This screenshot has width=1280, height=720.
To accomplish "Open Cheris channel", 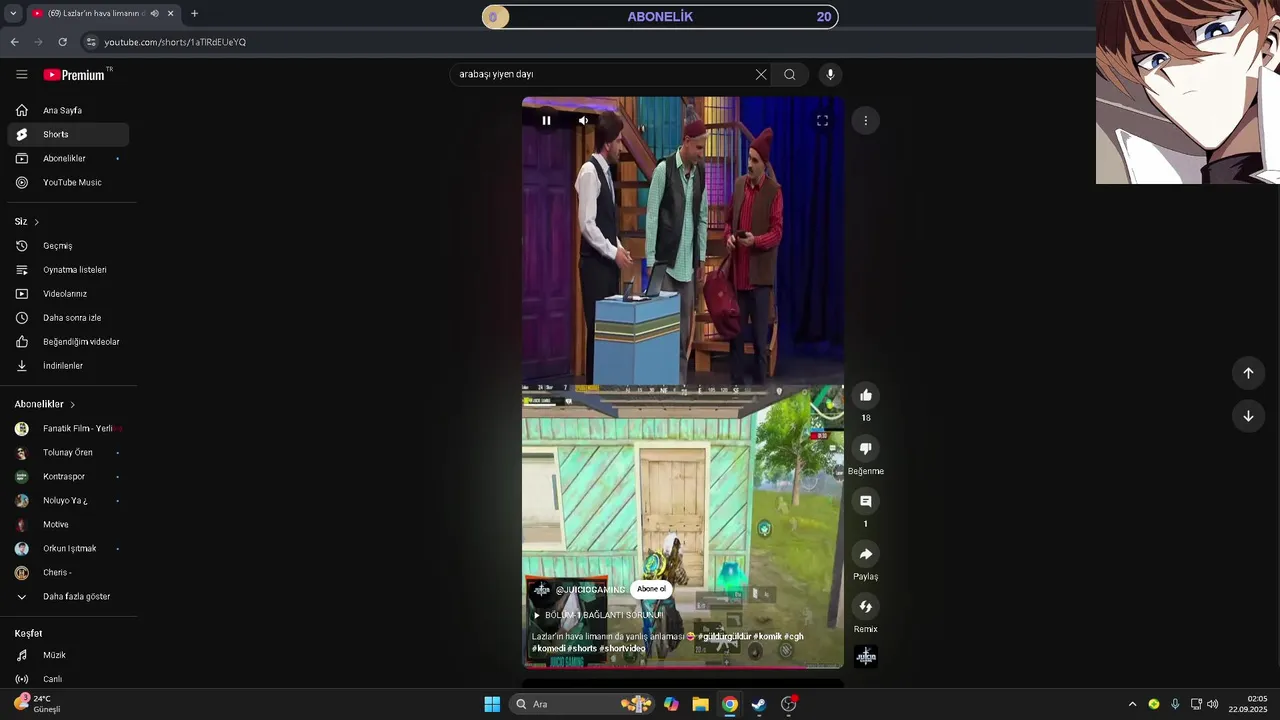I will 68,572.
